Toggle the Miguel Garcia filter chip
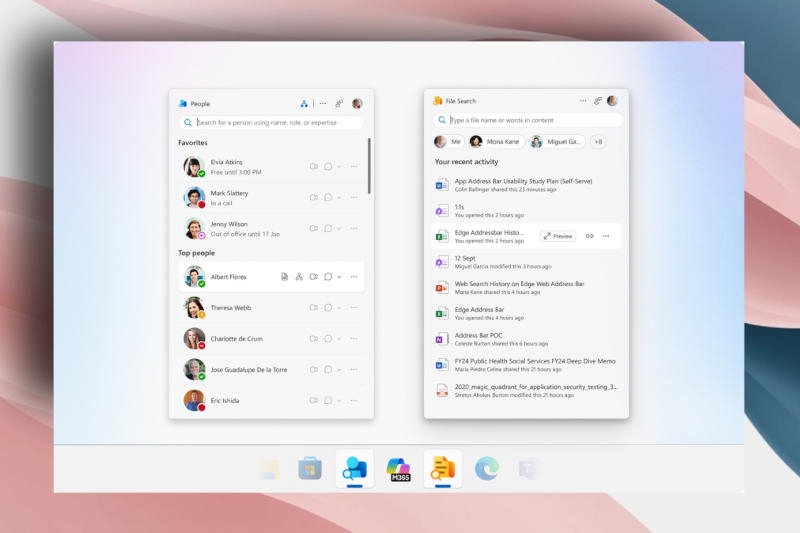Image resolution: width=800 pixels, height=533 pixels. [556, 142]
